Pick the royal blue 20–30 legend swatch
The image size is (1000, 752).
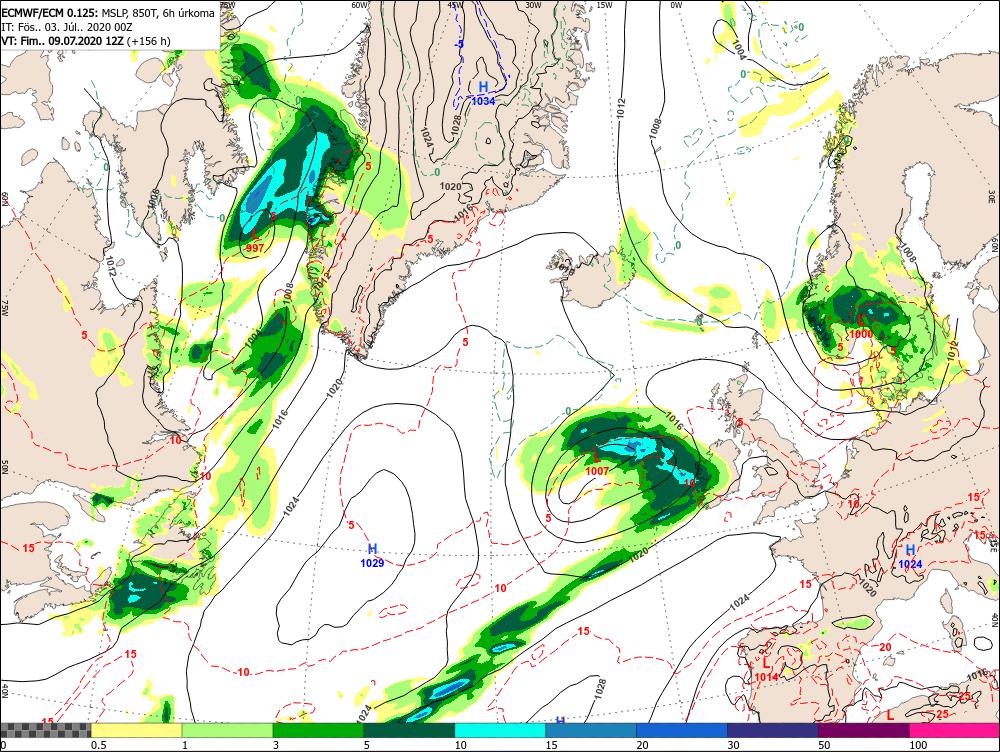(682, 730)
